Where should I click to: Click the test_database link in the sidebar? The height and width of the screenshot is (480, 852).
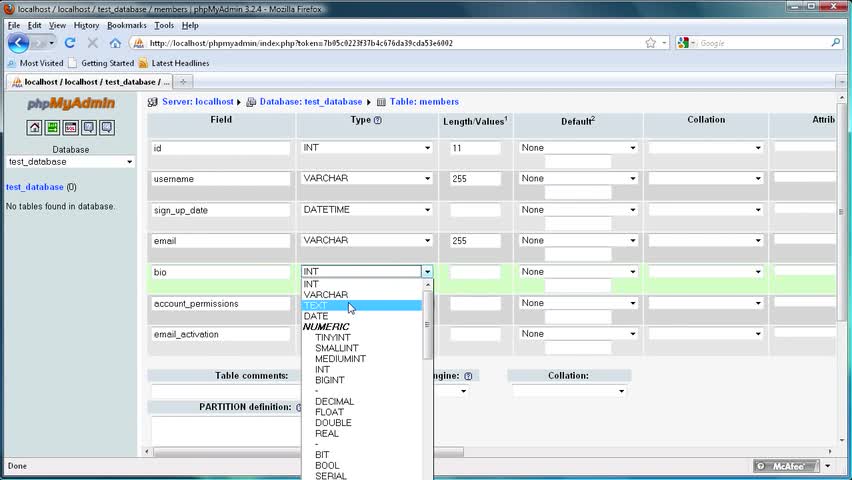[x=35, y=187]
